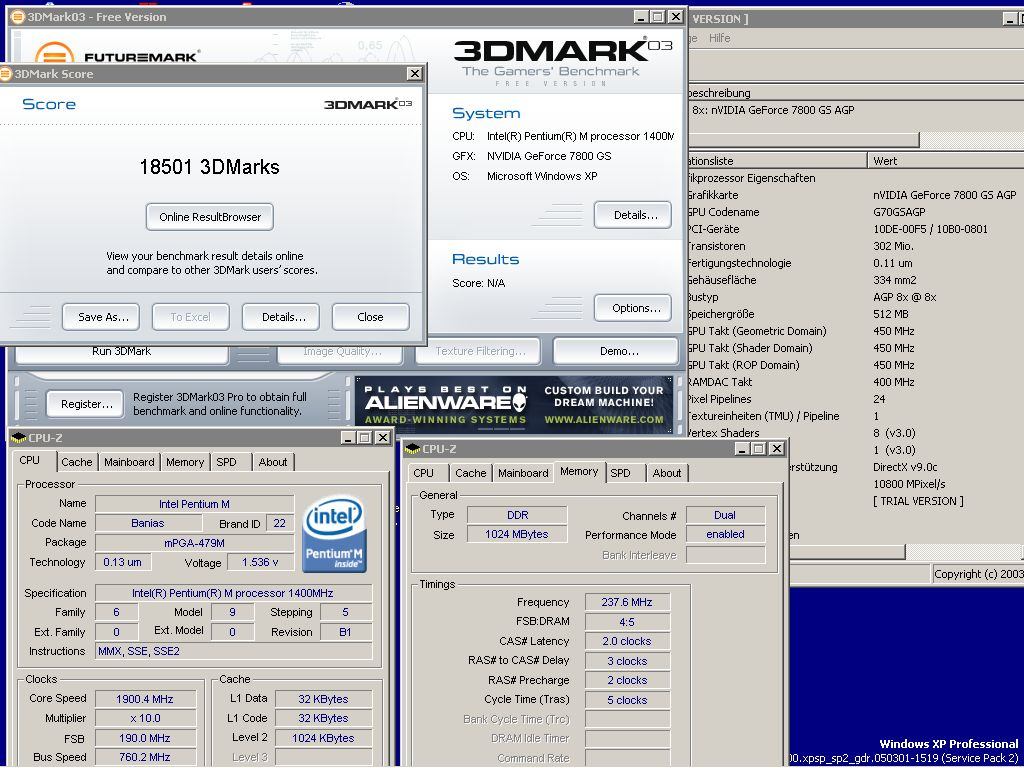Screen dimensions: 1024x768
Task: Click the Voltage 1.536 v field
Action: (x=260, y=562)
